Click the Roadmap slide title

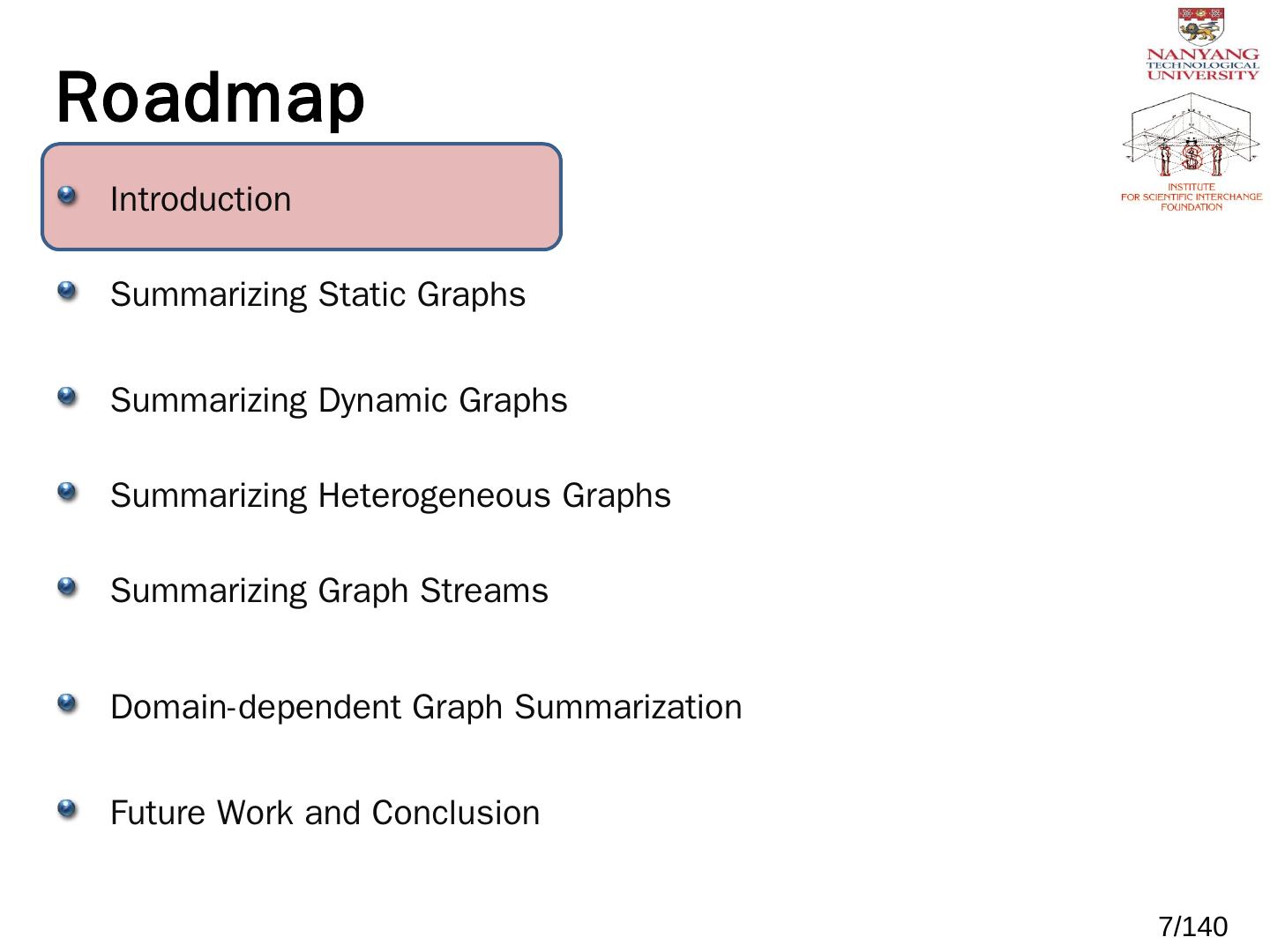tap(210, 97)
